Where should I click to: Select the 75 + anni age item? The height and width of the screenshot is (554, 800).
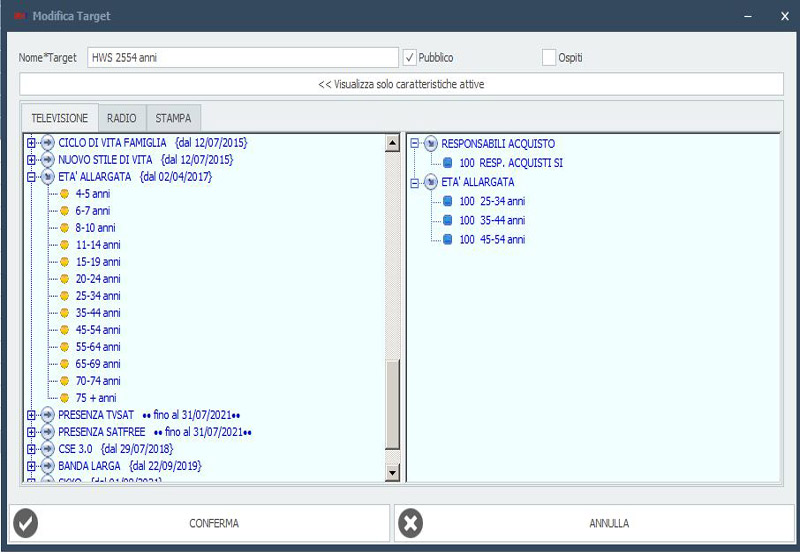point(96,398)
